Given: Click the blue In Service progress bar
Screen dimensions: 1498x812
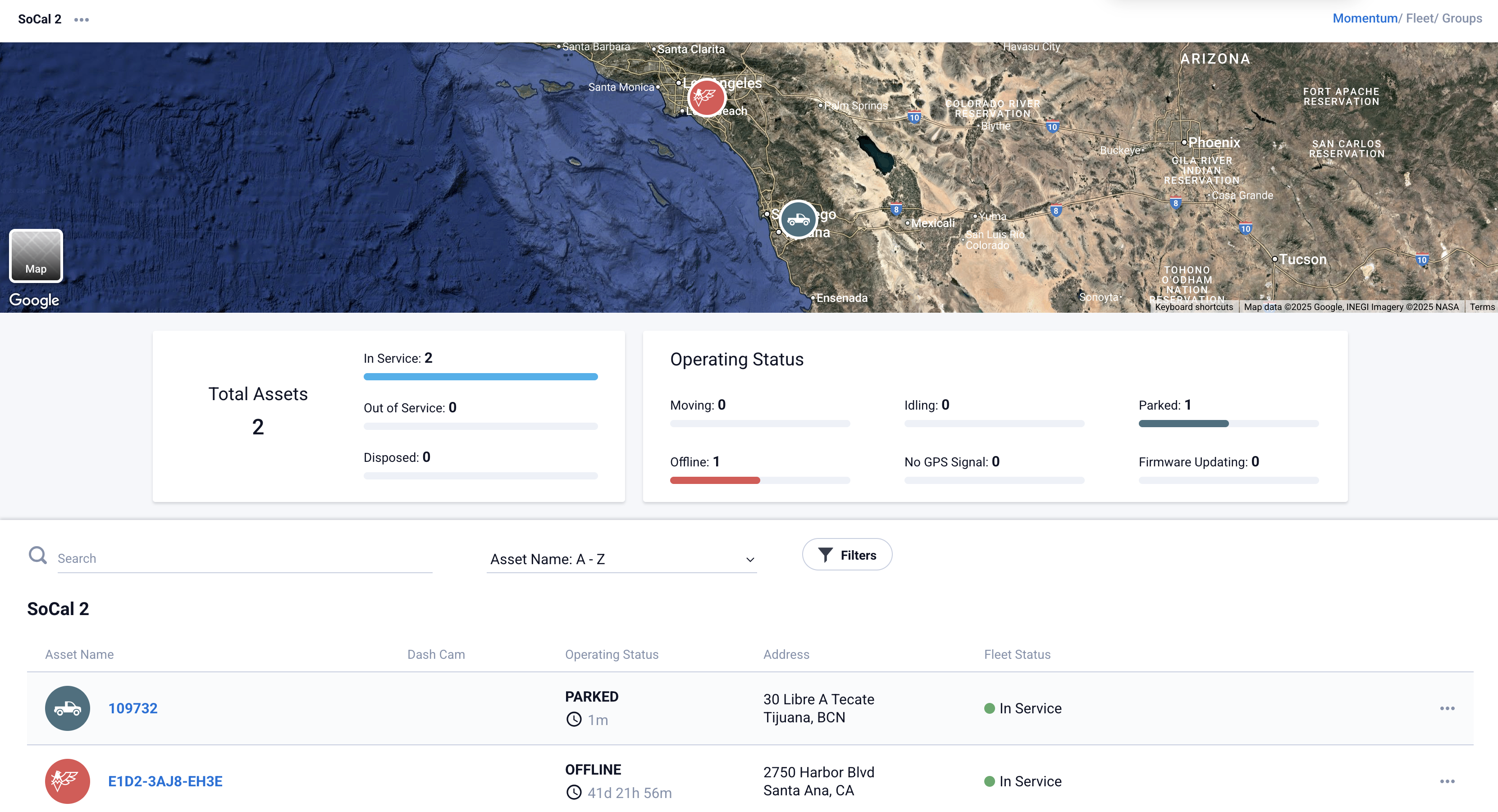Looking at the screenshot, I should tap(480, 376).
